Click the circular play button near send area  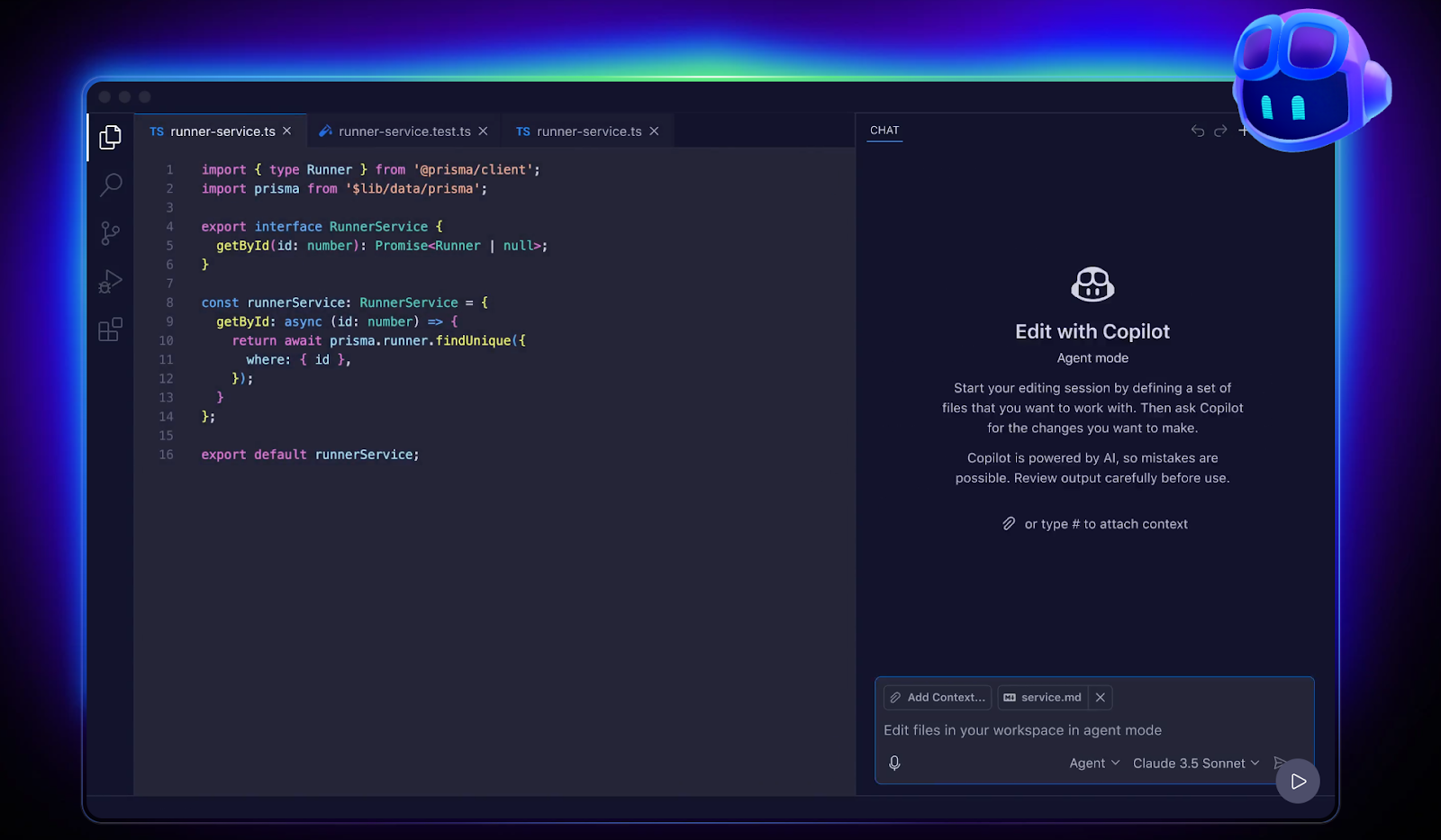coord(1297,781)
